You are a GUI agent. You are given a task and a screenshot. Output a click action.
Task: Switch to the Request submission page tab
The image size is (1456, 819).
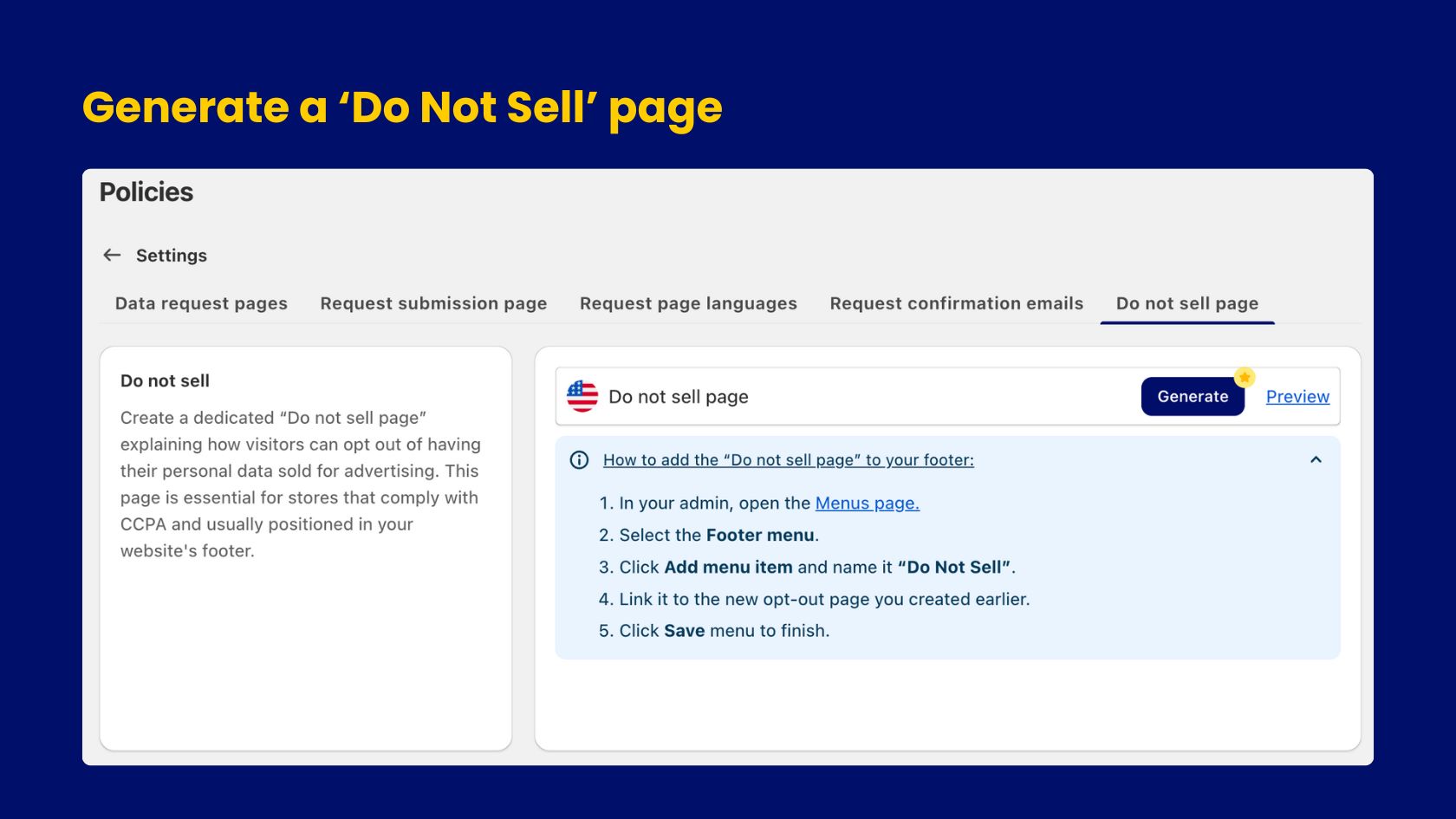coord(432,303)
